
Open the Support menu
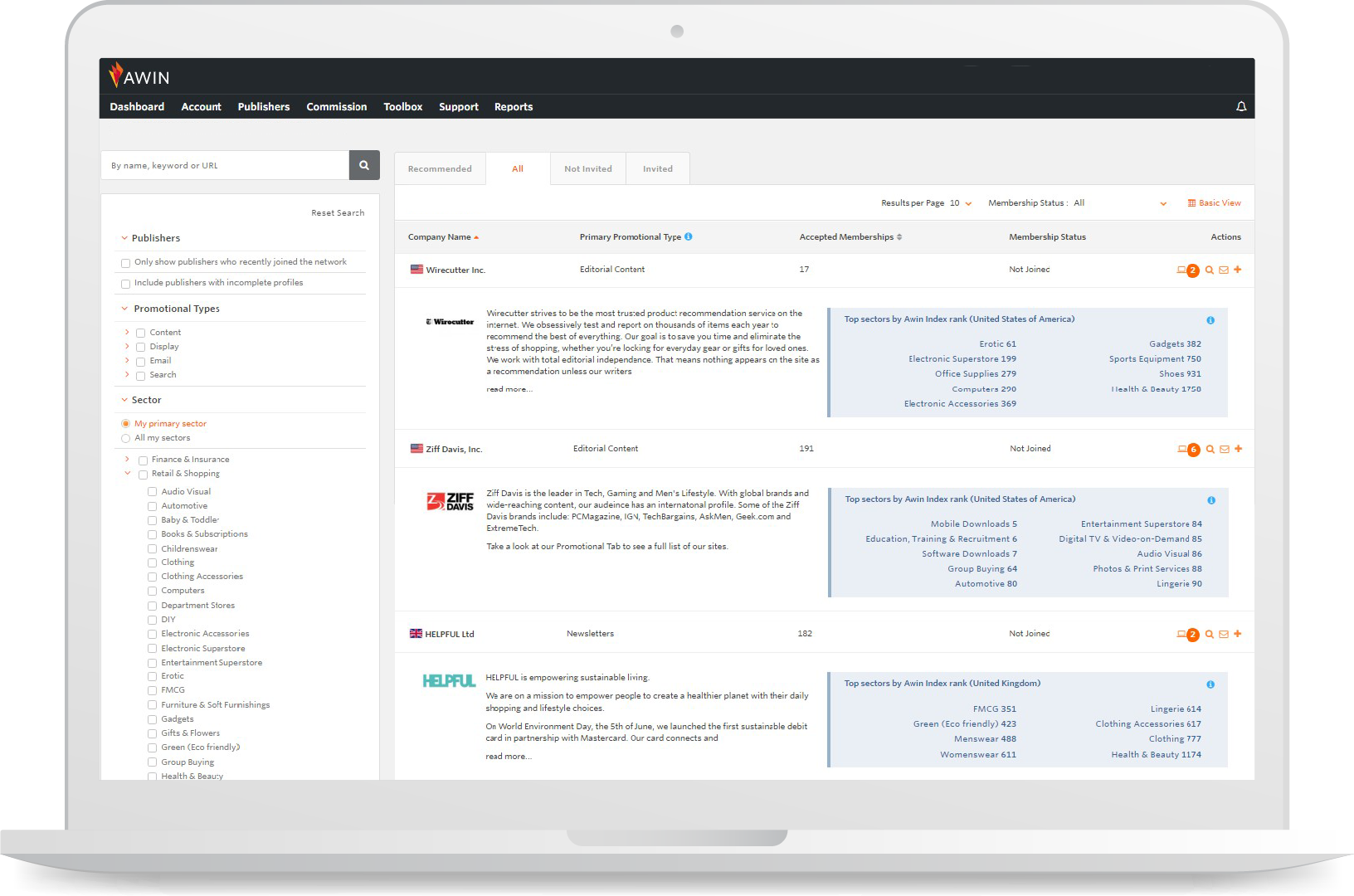pos(459,107)
